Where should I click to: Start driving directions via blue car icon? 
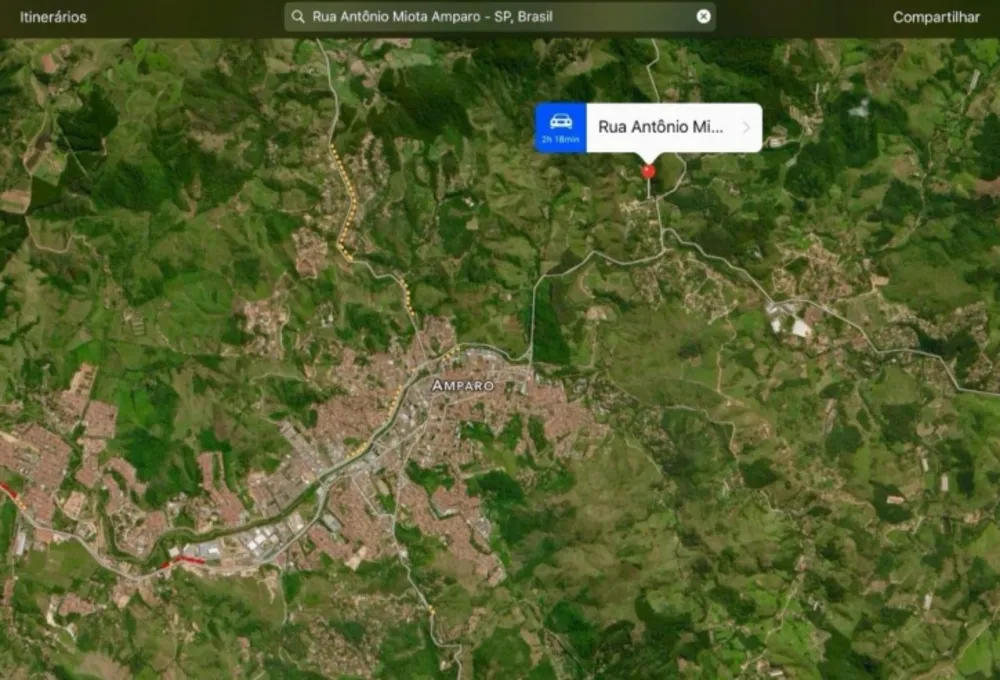coord(561,128)
